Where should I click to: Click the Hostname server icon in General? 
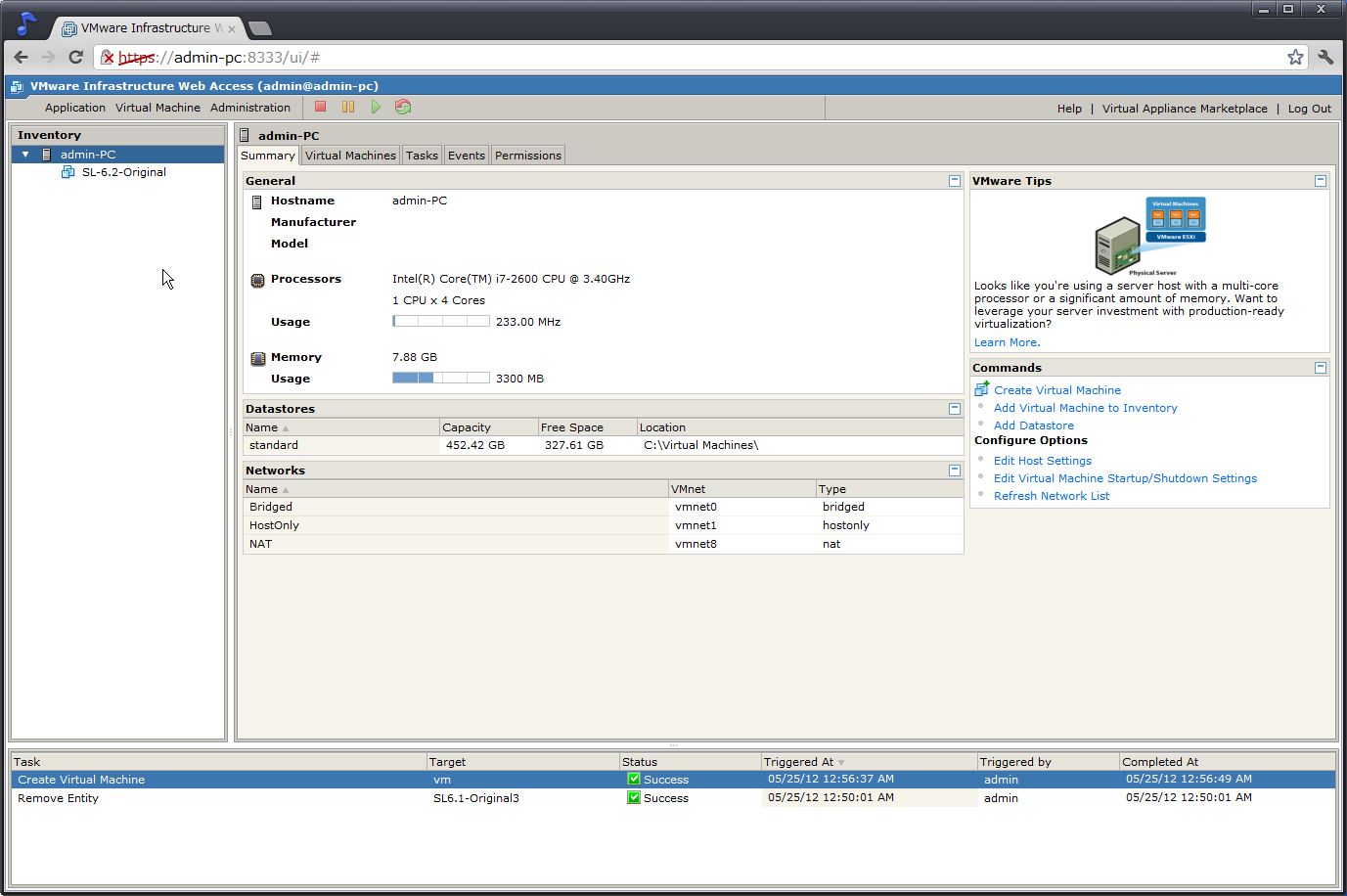(x=257, y=202)
